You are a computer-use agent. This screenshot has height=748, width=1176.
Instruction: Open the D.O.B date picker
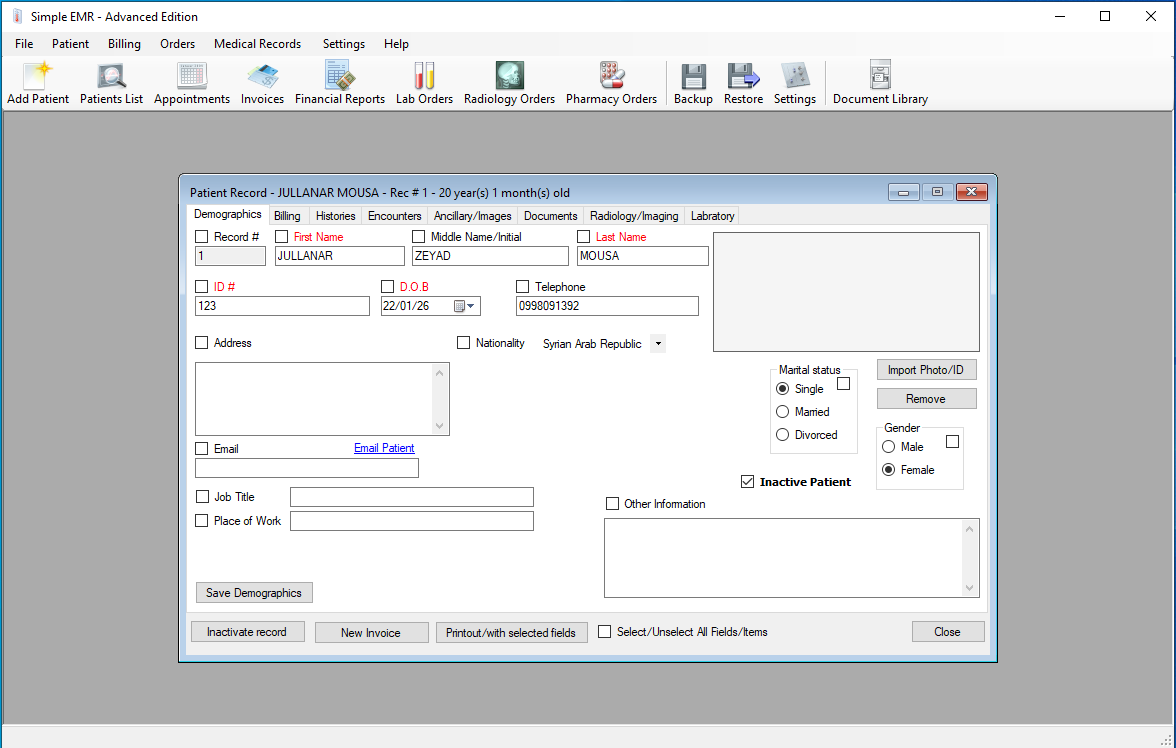[x=462, y=305]
